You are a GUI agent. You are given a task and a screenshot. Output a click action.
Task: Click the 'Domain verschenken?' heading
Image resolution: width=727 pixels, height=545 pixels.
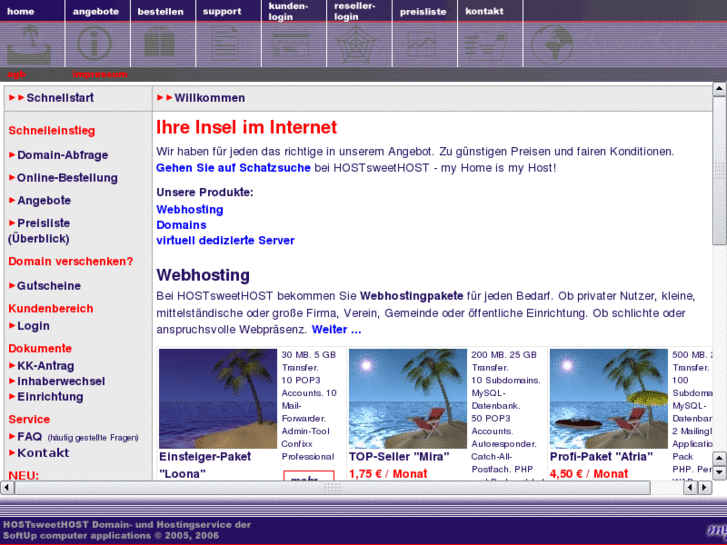(70, 261)
